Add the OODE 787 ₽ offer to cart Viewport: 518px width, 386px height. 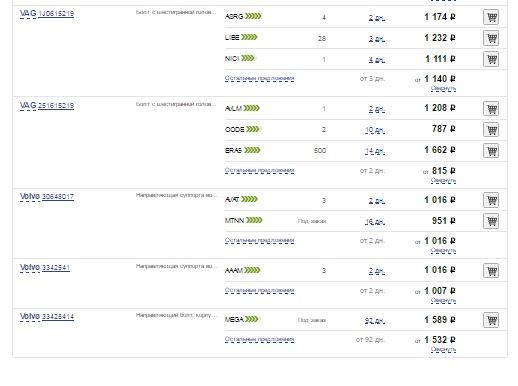[491, 129]
